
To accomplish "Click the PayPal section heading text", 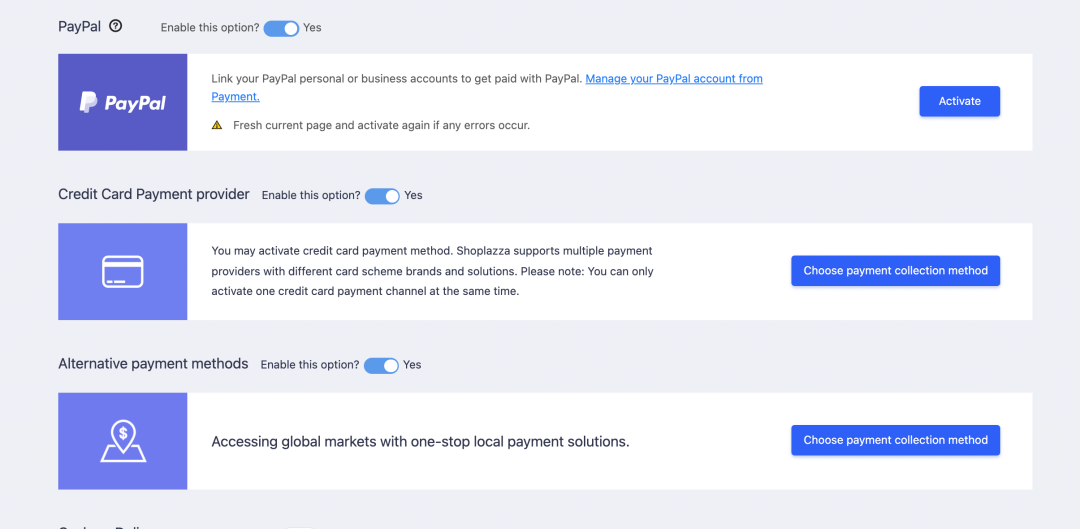I will [x=80, y=27].
